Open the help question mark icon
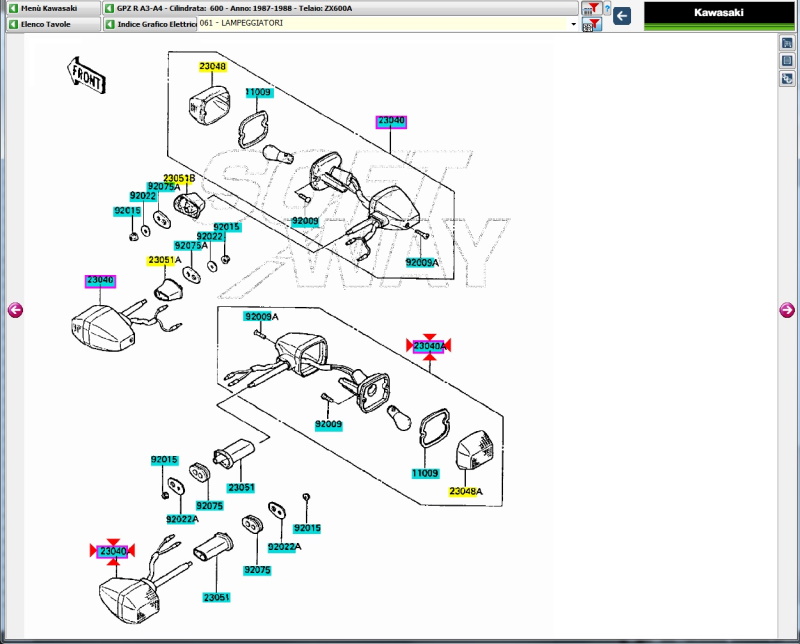This screenshot has height=644, width=800. (x=606, y=8)
